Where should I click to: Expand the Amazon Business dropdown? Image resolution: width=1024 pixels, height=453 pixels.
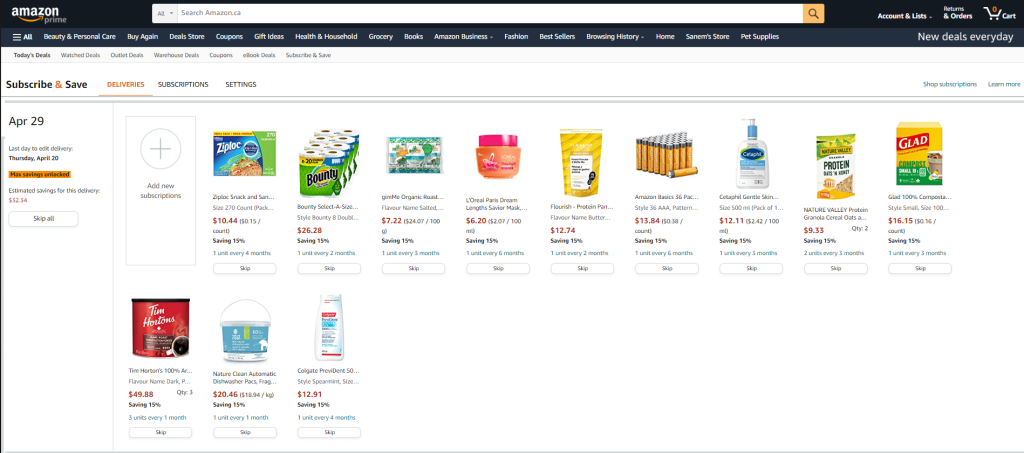pyautogui.click(x=463, y=37)
